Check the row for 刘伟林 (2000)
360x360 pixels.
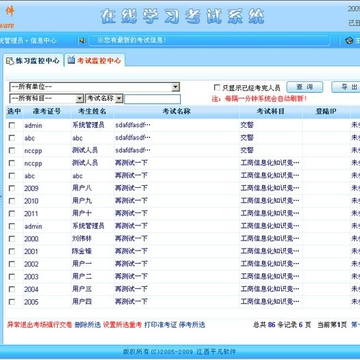[12, 239]
